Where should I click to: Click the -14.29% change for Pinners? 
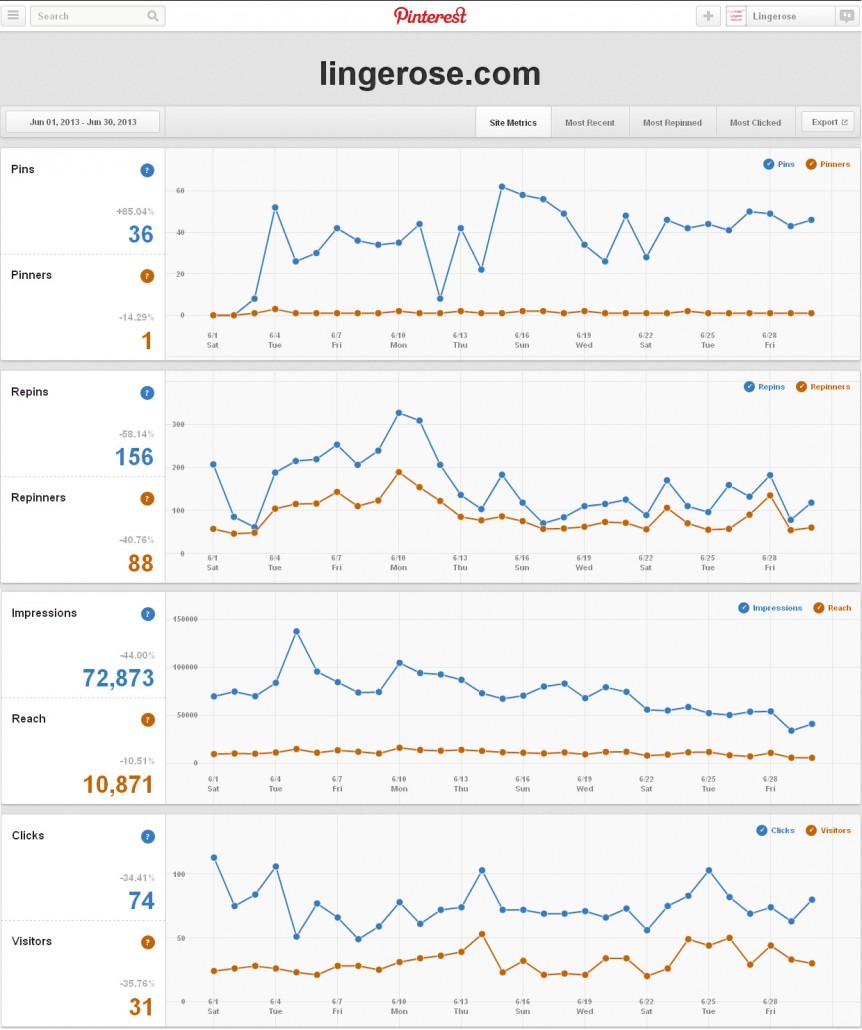pyautogui.click(x=137, y=317)
